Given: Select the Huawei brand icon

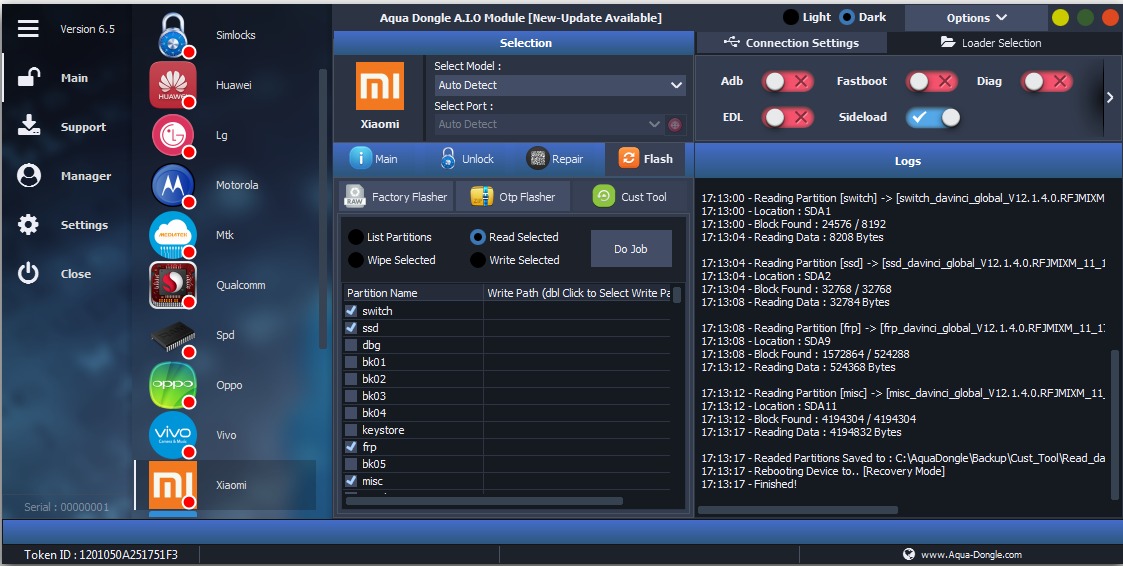Looking at the screenshot, I should [173, 85].
